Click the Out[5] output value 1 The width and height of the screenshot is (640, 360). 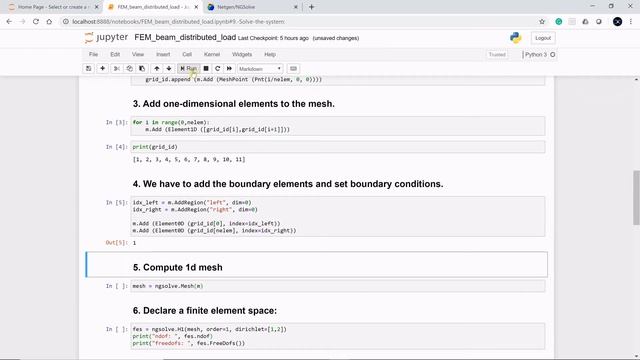click(134, 243)
